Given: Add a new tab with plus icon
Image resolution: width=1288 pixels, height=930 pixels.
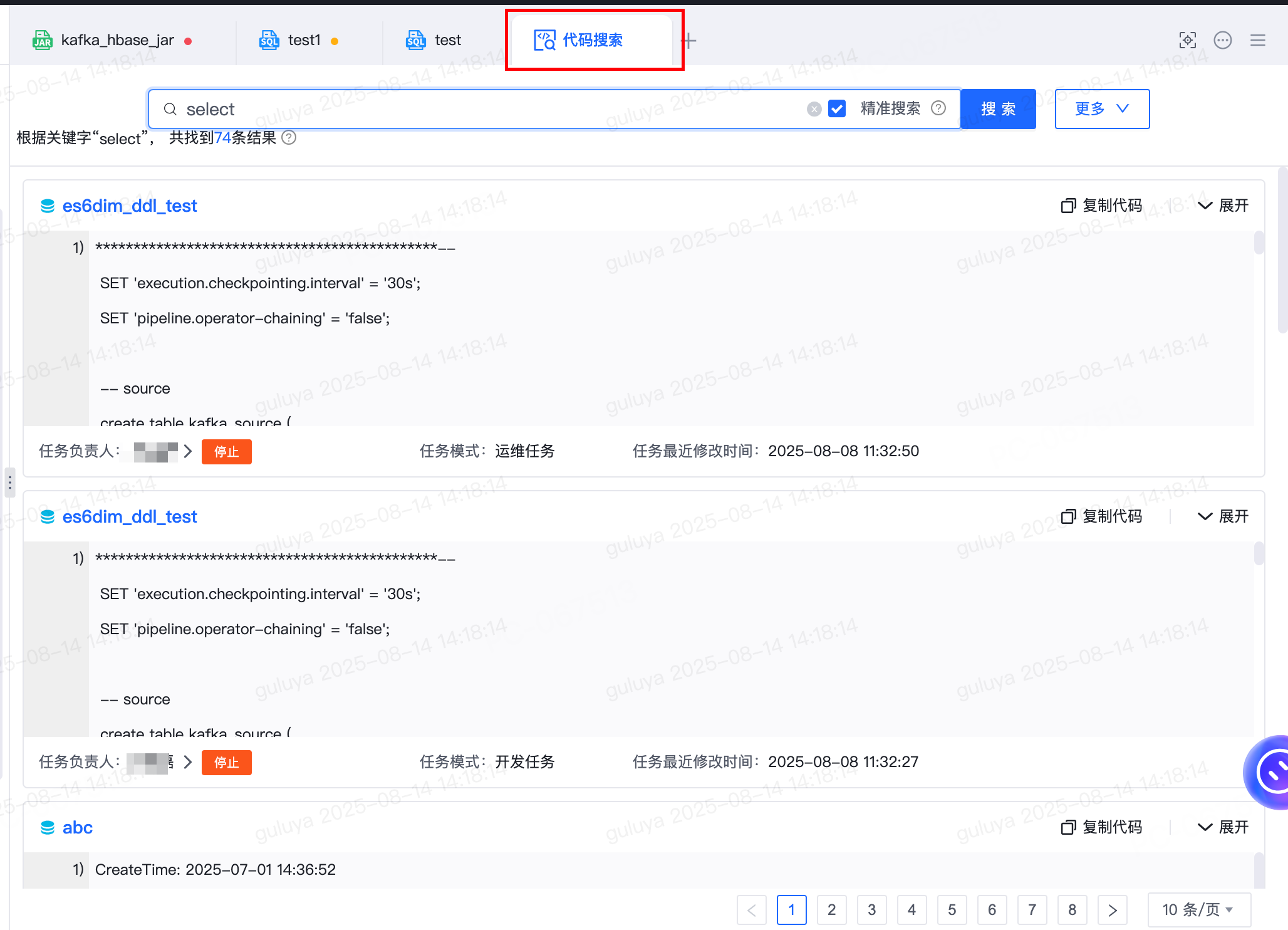Looking at the screenshot, I should [689, 41].
